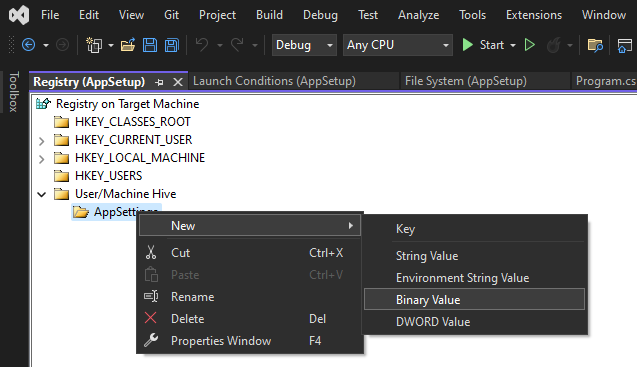Switch to Launch Conditions (AppSetup) tab
Screen dimensions: 637x367
coord(274,81)
